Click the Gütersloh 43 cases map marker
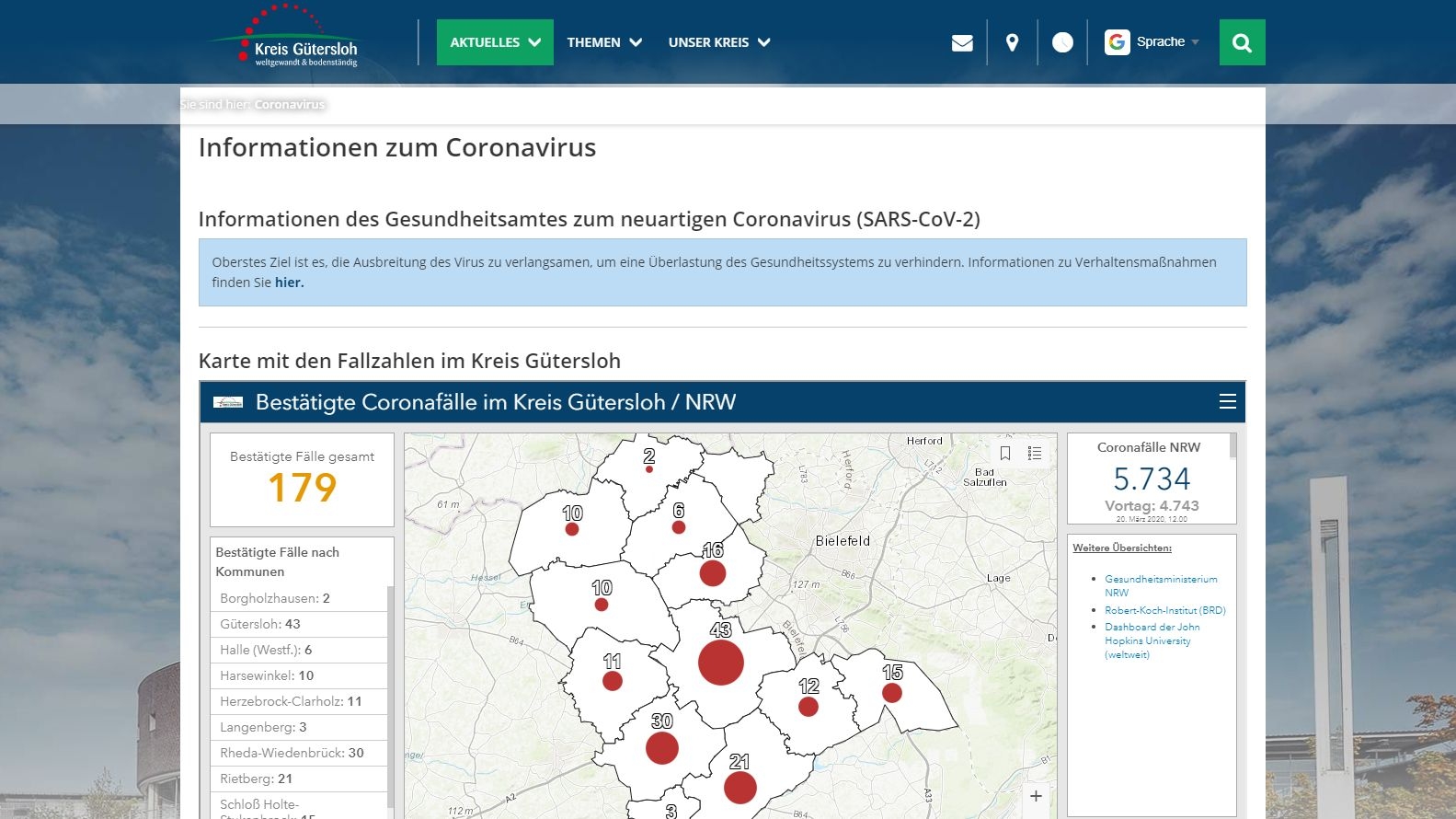This screenshot has height=819, width=1456. pyautogui.click(x=720, y=663)
